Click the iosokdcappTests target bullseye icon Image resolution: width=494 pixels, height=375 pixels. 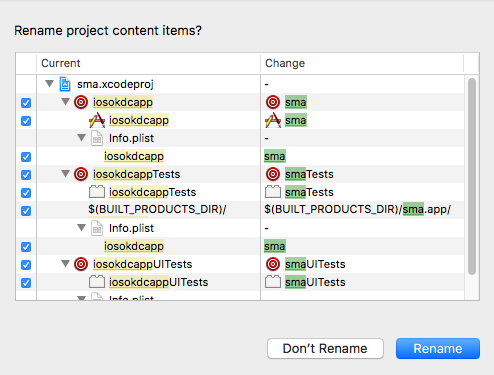(x=81, y=174)
